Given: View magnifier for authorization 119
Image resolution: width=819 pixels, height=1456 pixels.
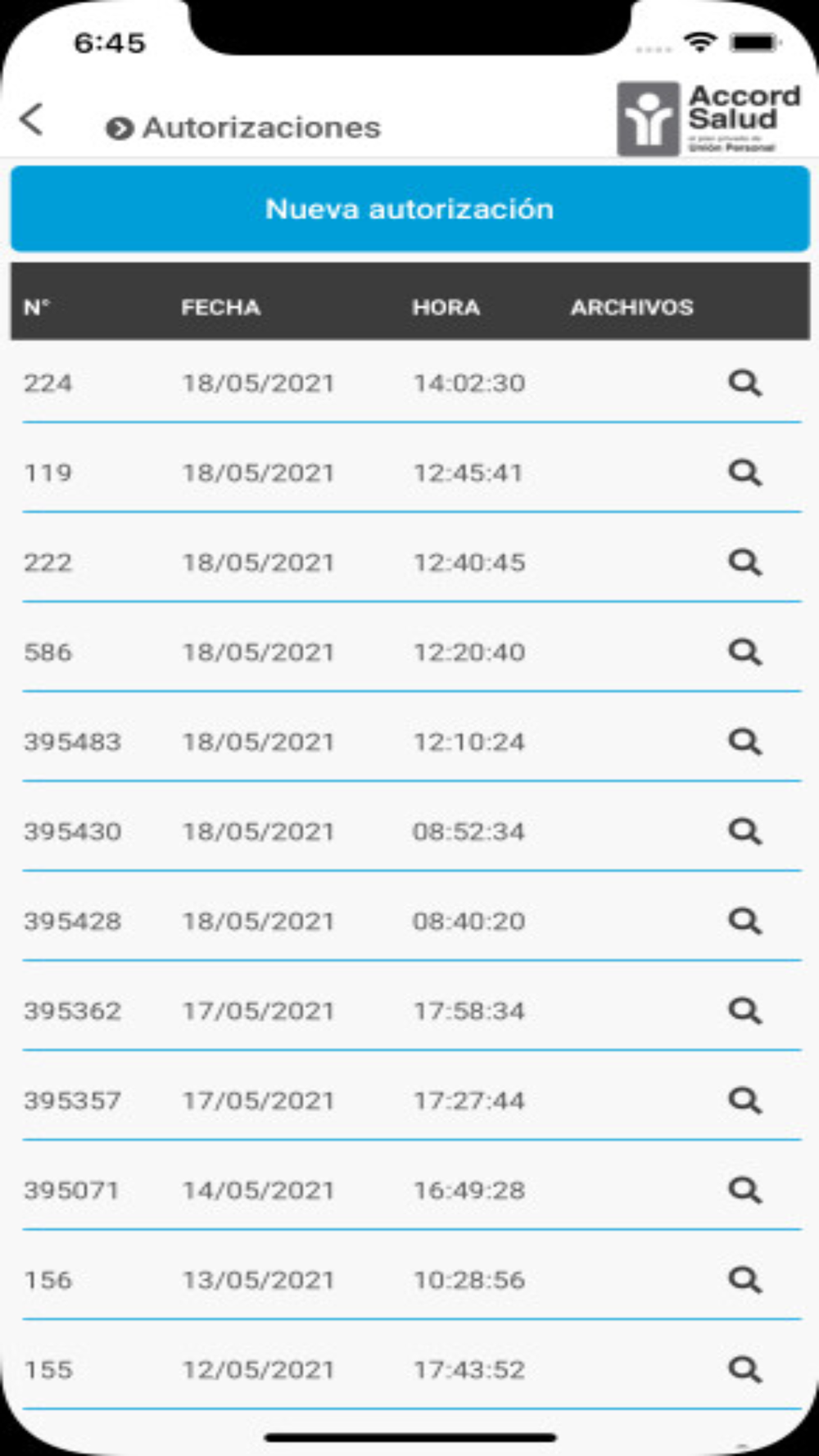Looking at the screenshot, I should [745, 473].
